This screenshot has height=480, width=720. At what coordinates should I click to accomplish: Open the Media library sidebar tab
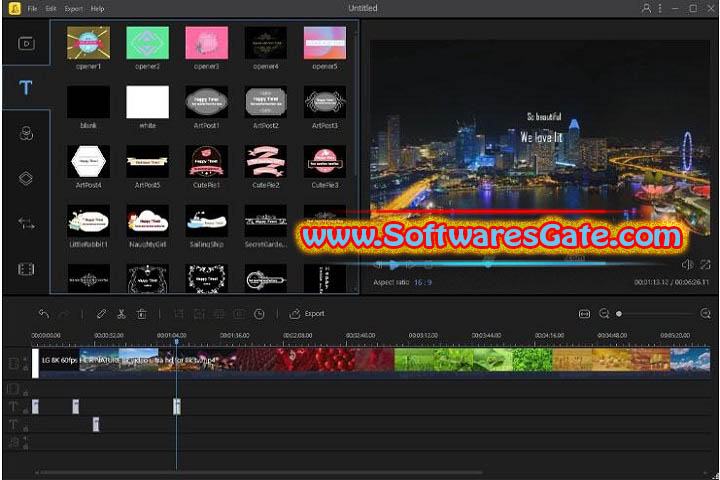pyautogui.click(x=26, y=44)
